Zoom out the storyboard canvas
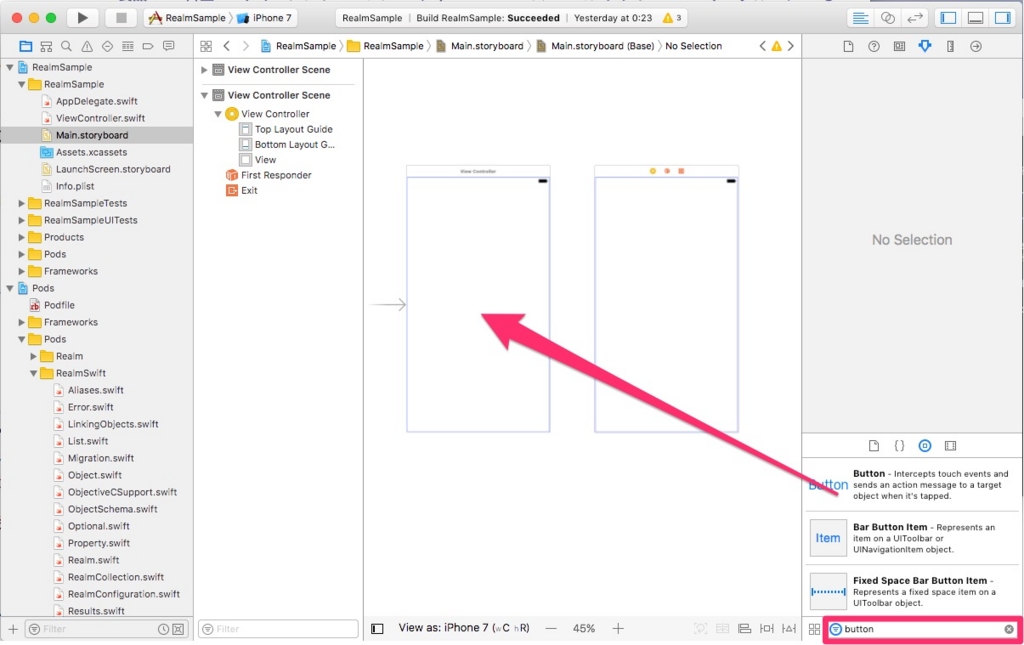 551,628
